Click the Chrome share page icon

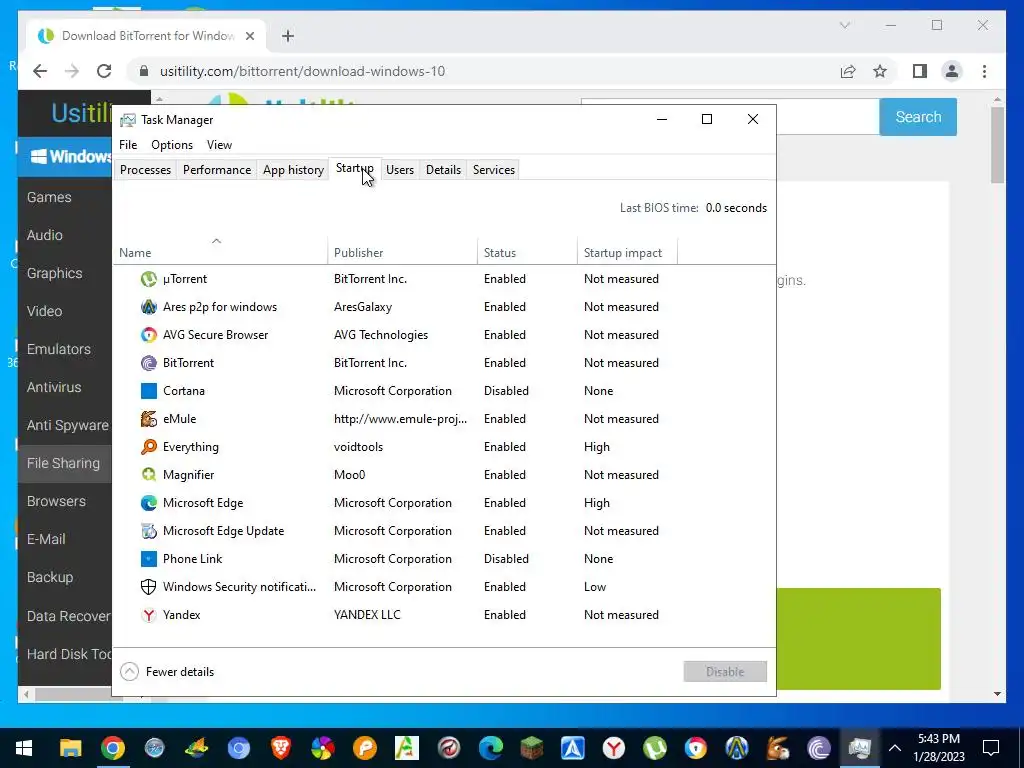coord(848,71)
